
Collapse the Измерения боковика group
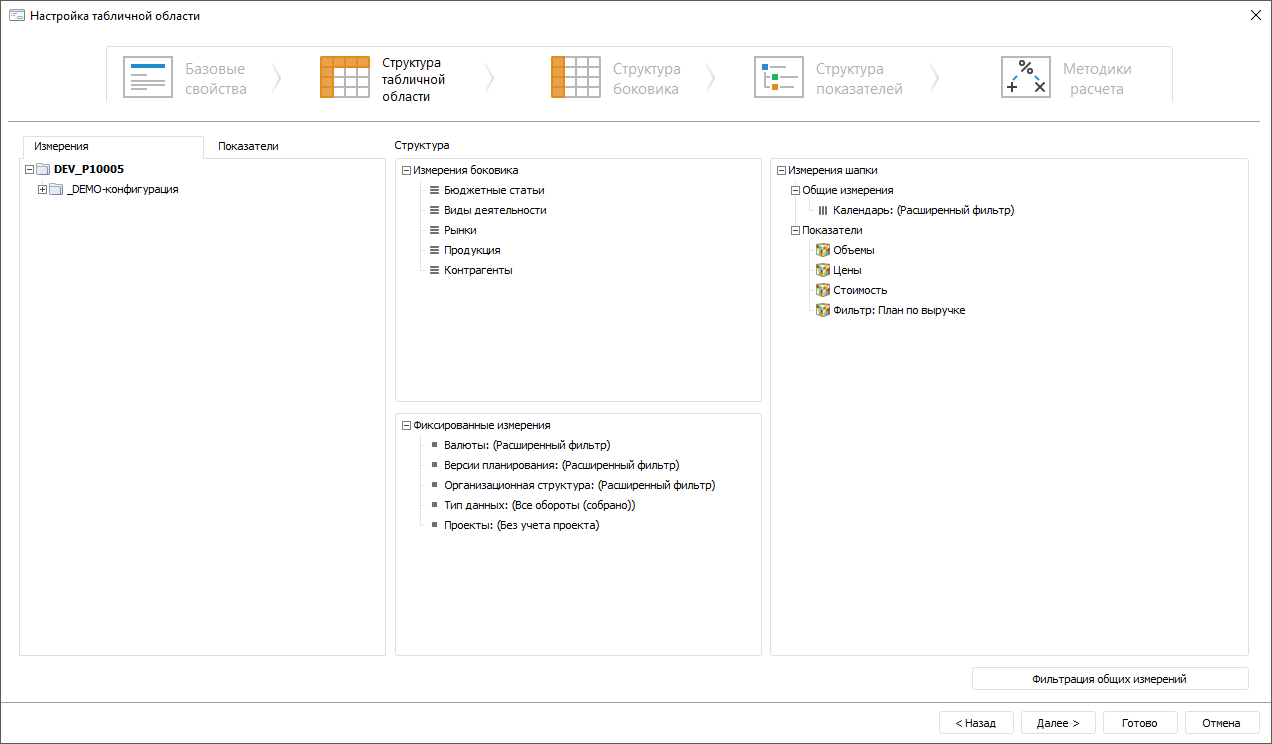406,171
